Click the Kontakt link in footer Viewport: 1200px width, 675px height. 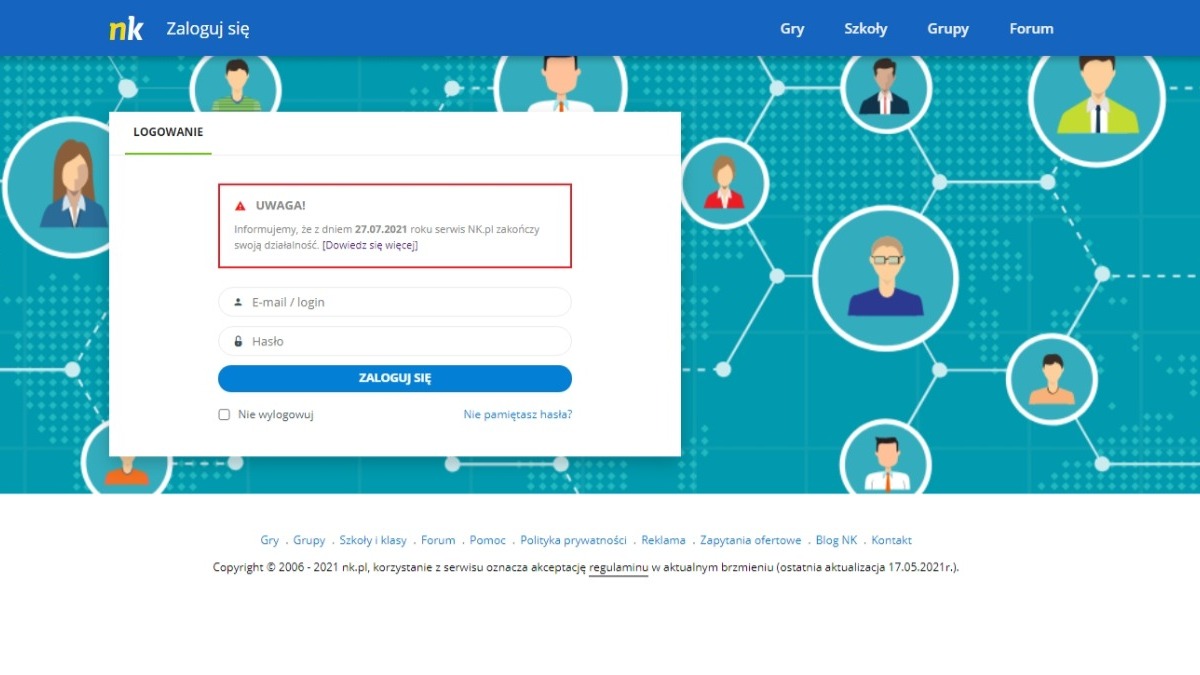pyautogui.click(x=891, y=540)
